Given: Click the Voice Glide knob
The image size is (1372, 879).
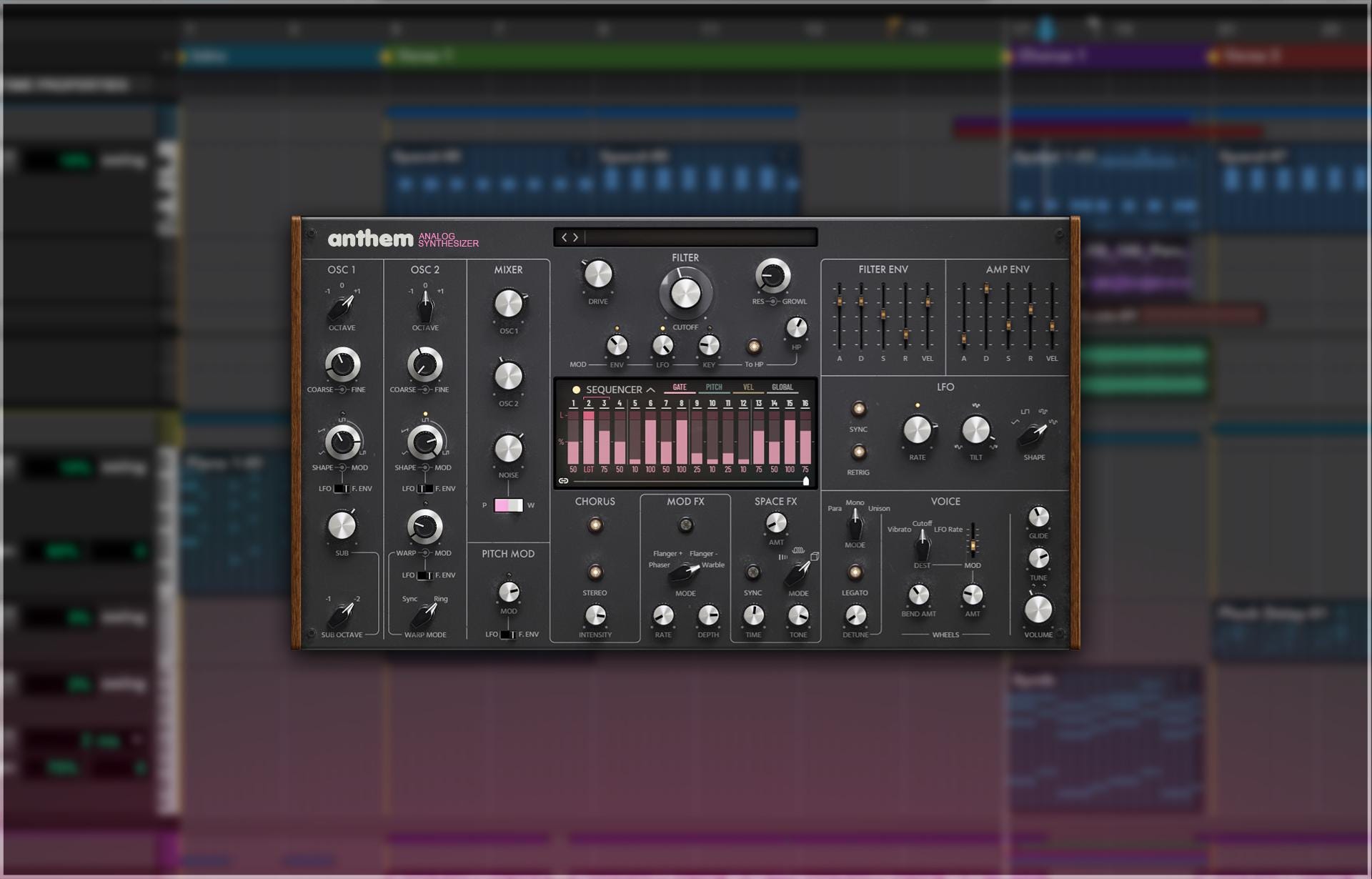Looking at the screenshot, I should coord(1038,517).
